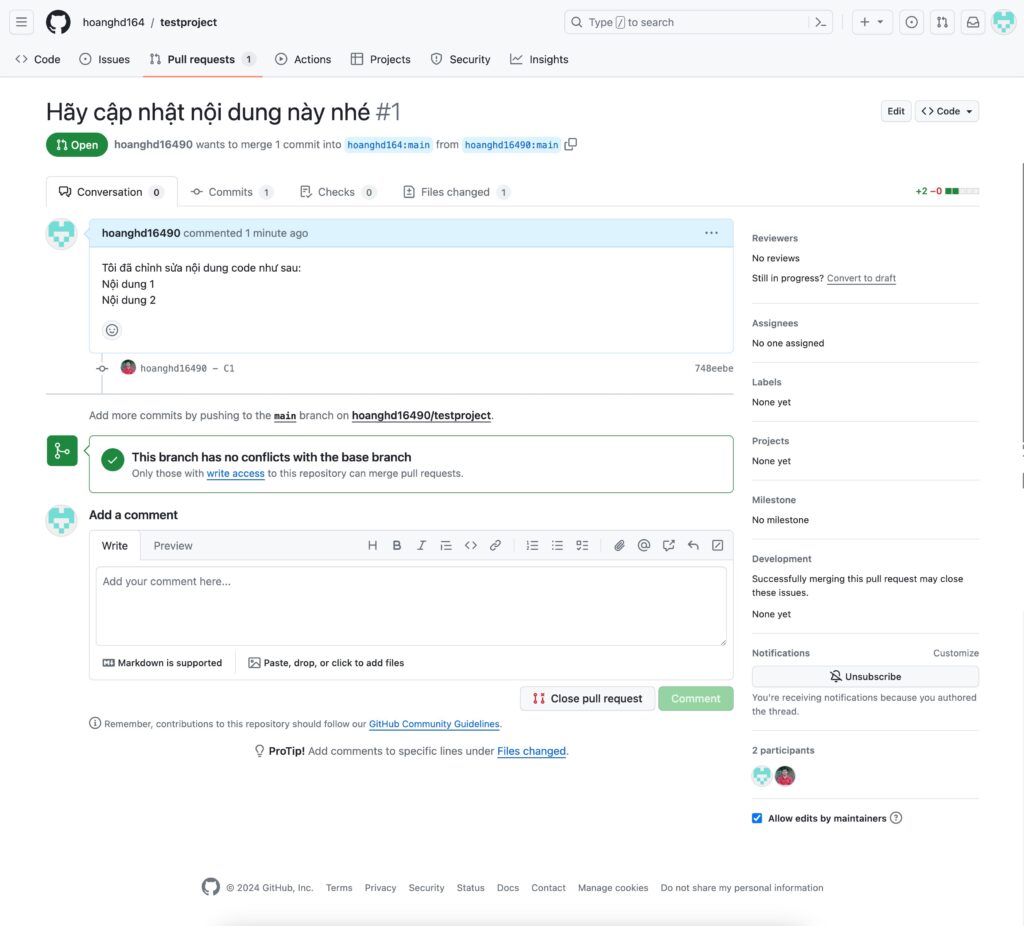The image size is (1024, 926).
Task: Open the write access link
Action: 236,473
